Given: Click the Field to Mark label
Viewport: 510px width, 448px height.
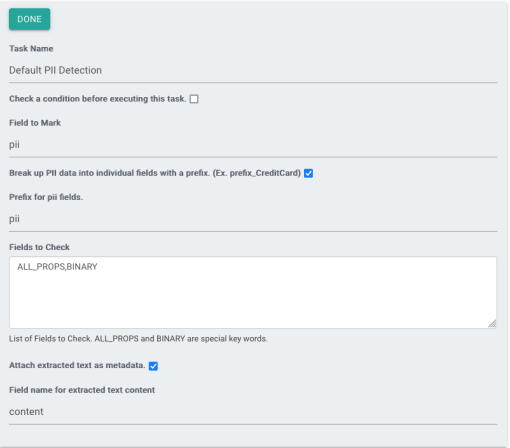Looking at the screenshot, I should click(35, 123).
